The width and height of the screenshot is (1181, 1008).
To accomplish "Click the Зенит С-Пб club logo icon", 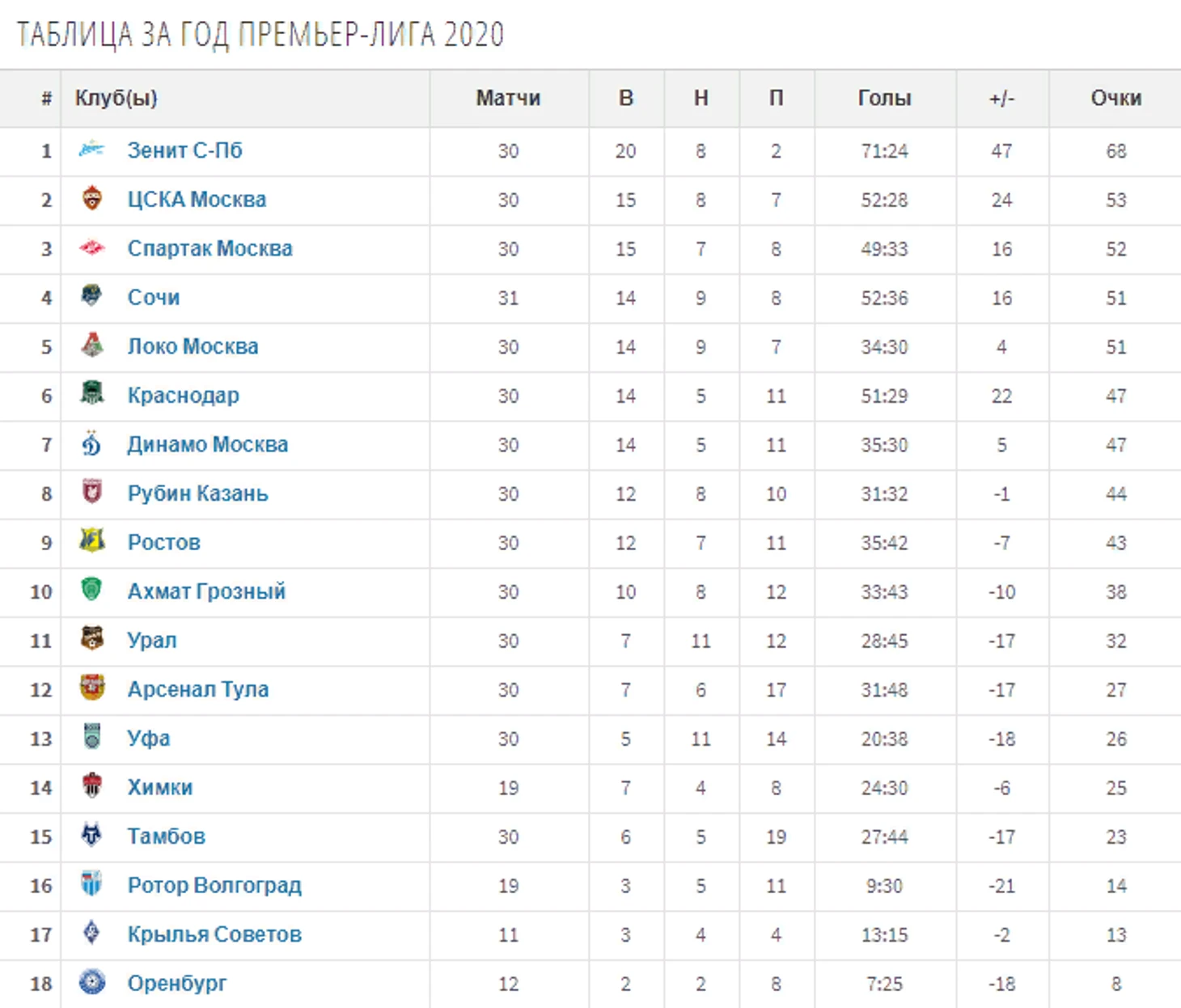I will point(91,149).
